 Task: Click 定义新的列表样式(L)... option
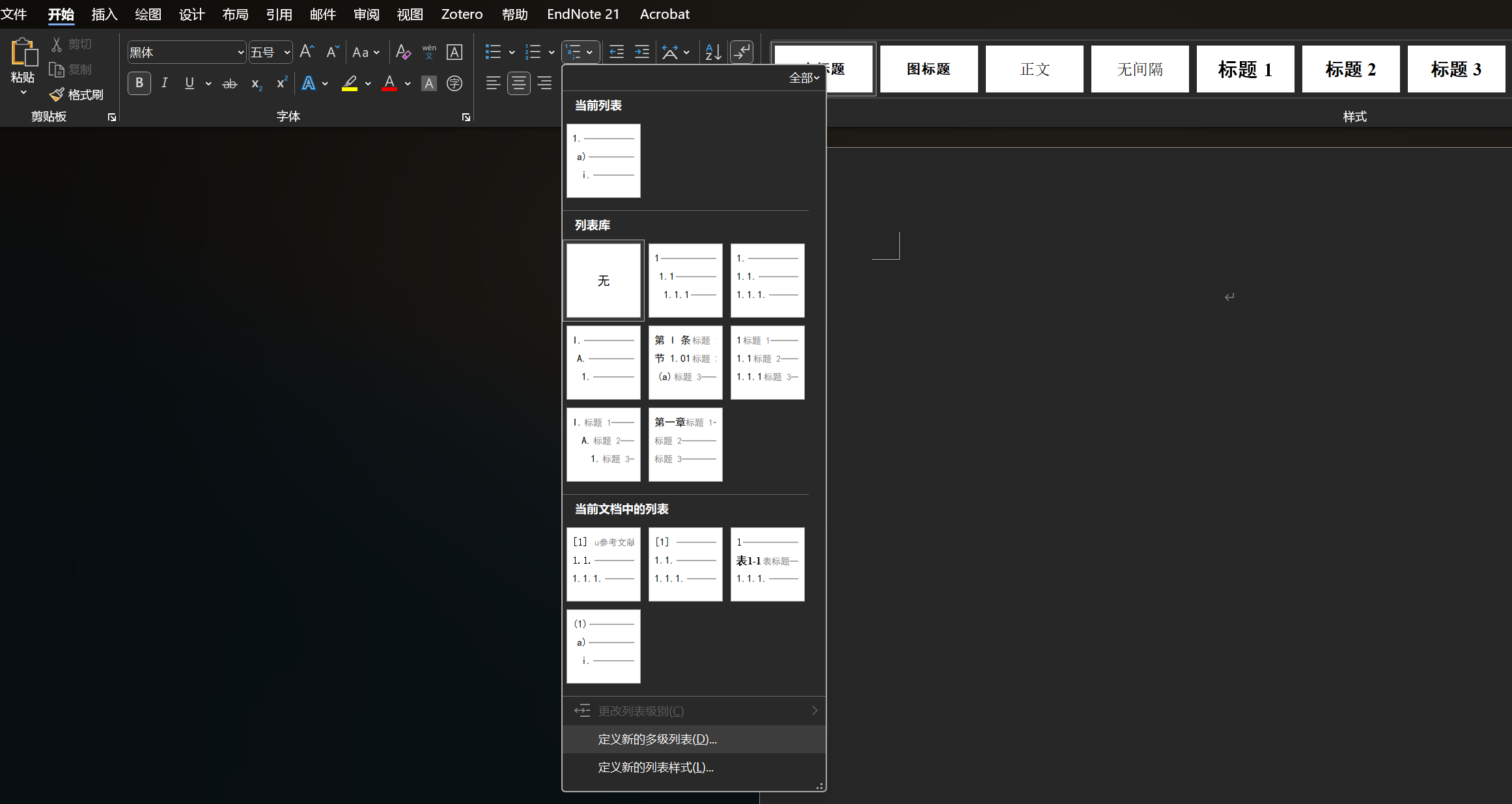coord(656,768)
